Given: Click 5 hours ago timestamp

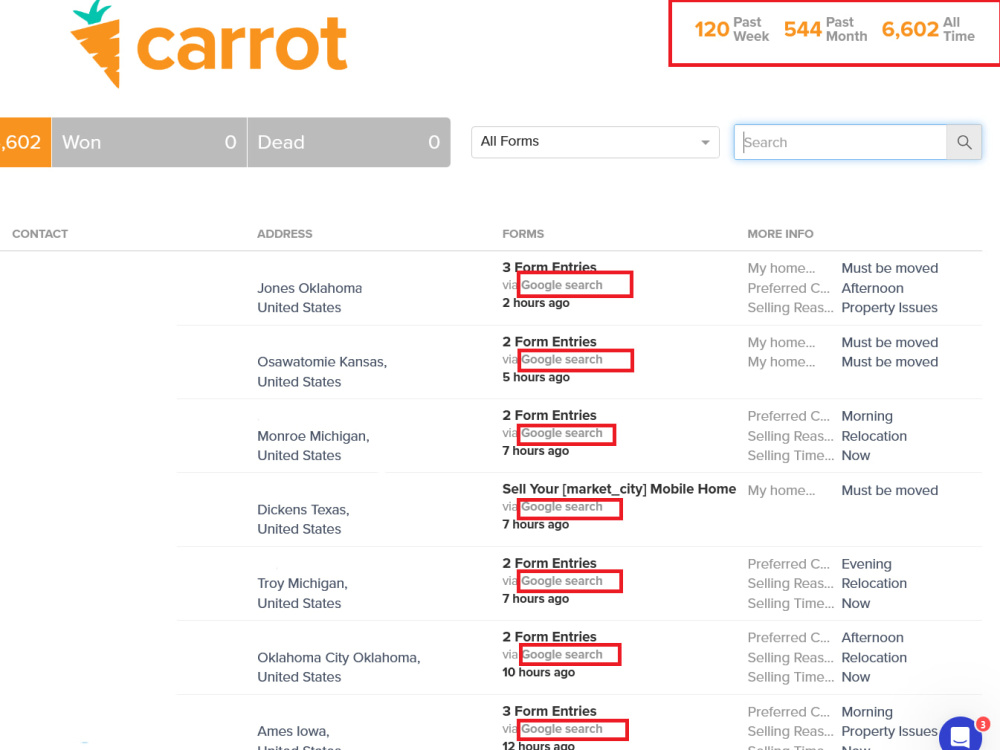Looking at the screenshot, I should [x=536, y=377].
